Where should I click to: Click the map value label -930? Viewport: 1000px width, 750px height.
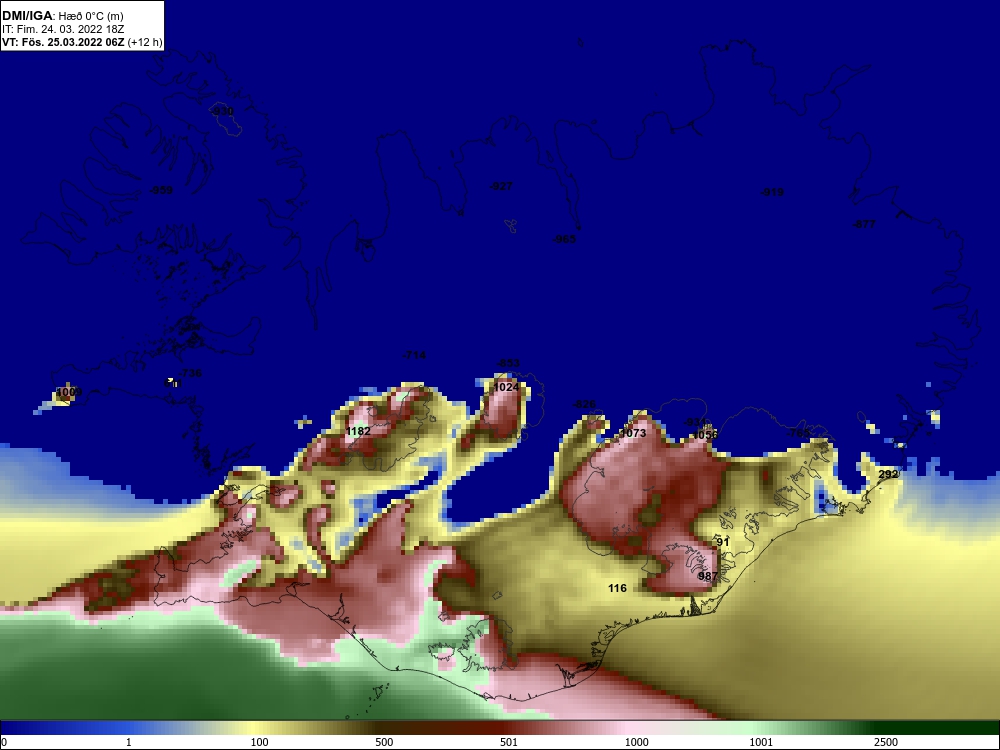coord(222,112)
